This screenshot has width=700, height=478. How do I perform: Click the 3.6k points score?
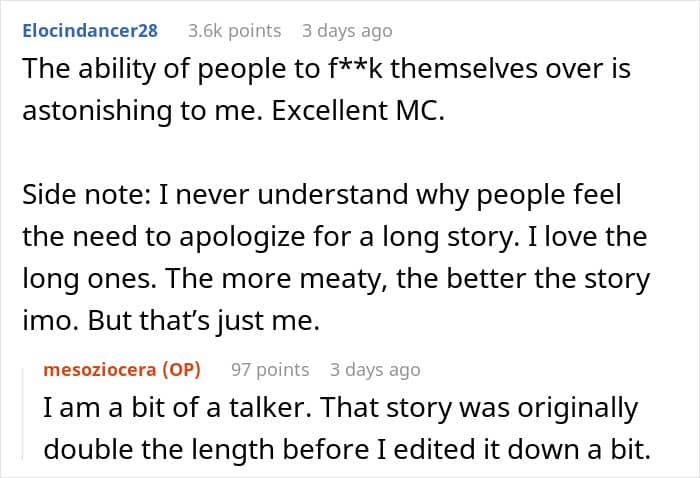234,30
